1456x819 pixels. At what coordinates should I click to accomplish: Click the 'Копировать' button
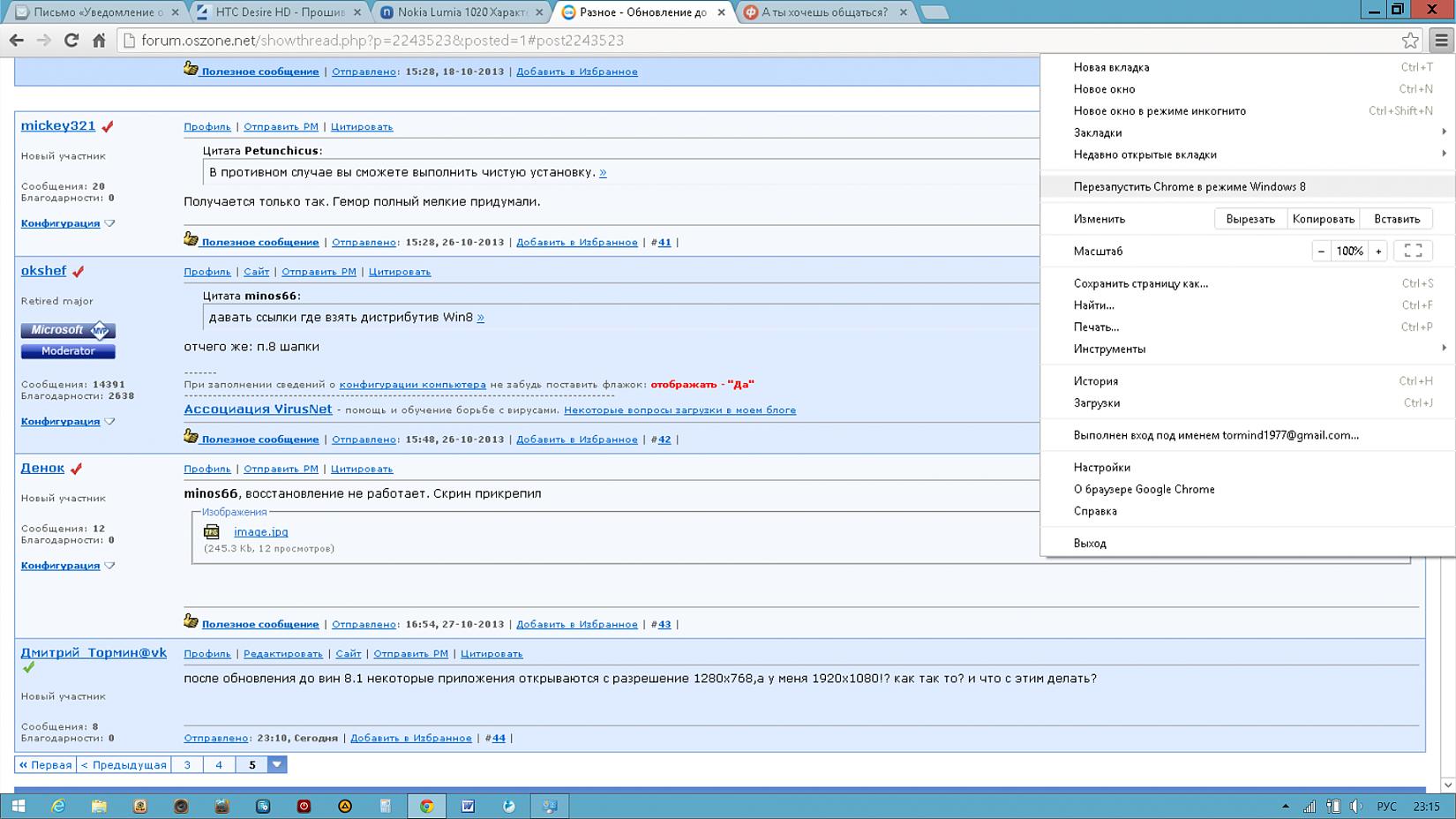[x=1323, y=219]
